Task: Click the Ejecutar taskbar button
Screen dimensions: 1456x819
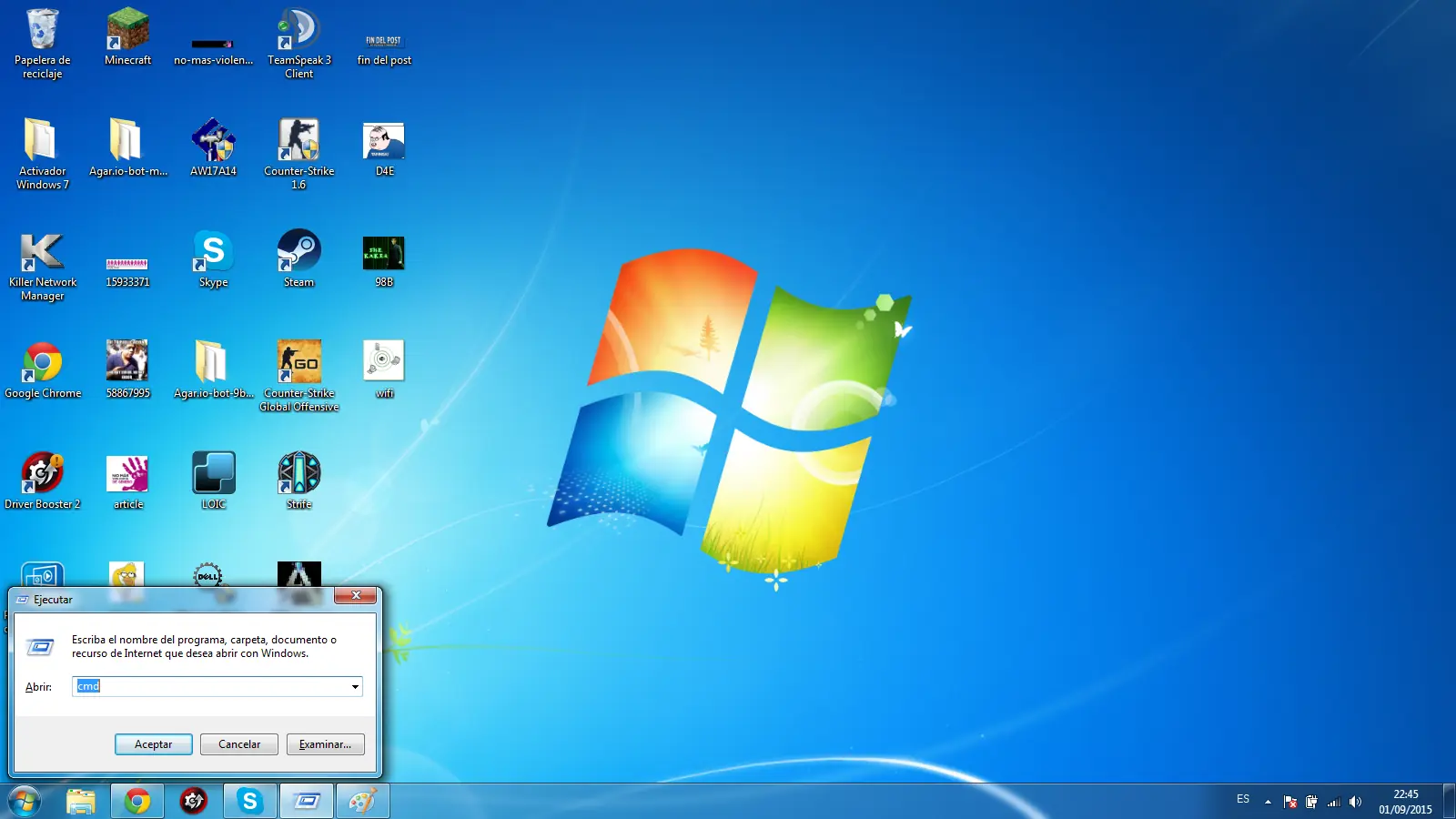Action: (x=307, y=801)
